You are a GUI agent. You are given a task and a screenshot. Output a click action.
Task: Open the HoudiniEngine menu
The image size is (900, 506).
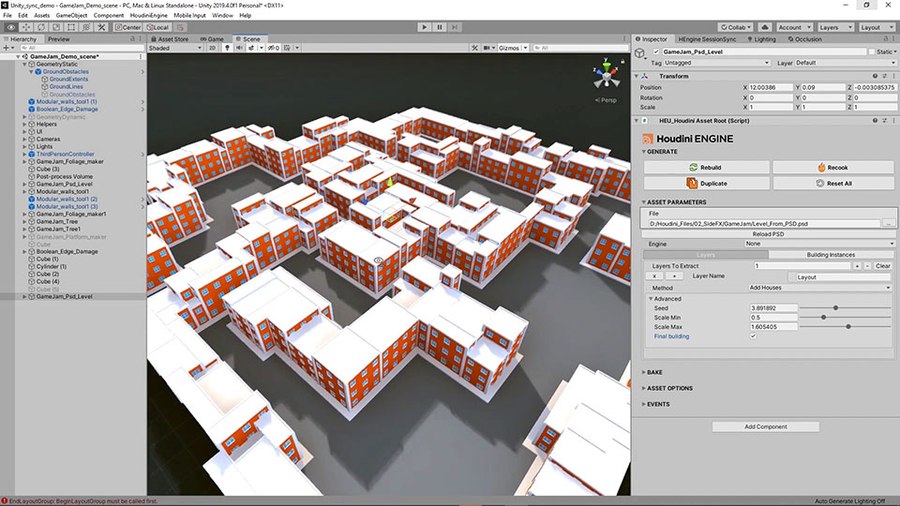click(x=149, y=15)
